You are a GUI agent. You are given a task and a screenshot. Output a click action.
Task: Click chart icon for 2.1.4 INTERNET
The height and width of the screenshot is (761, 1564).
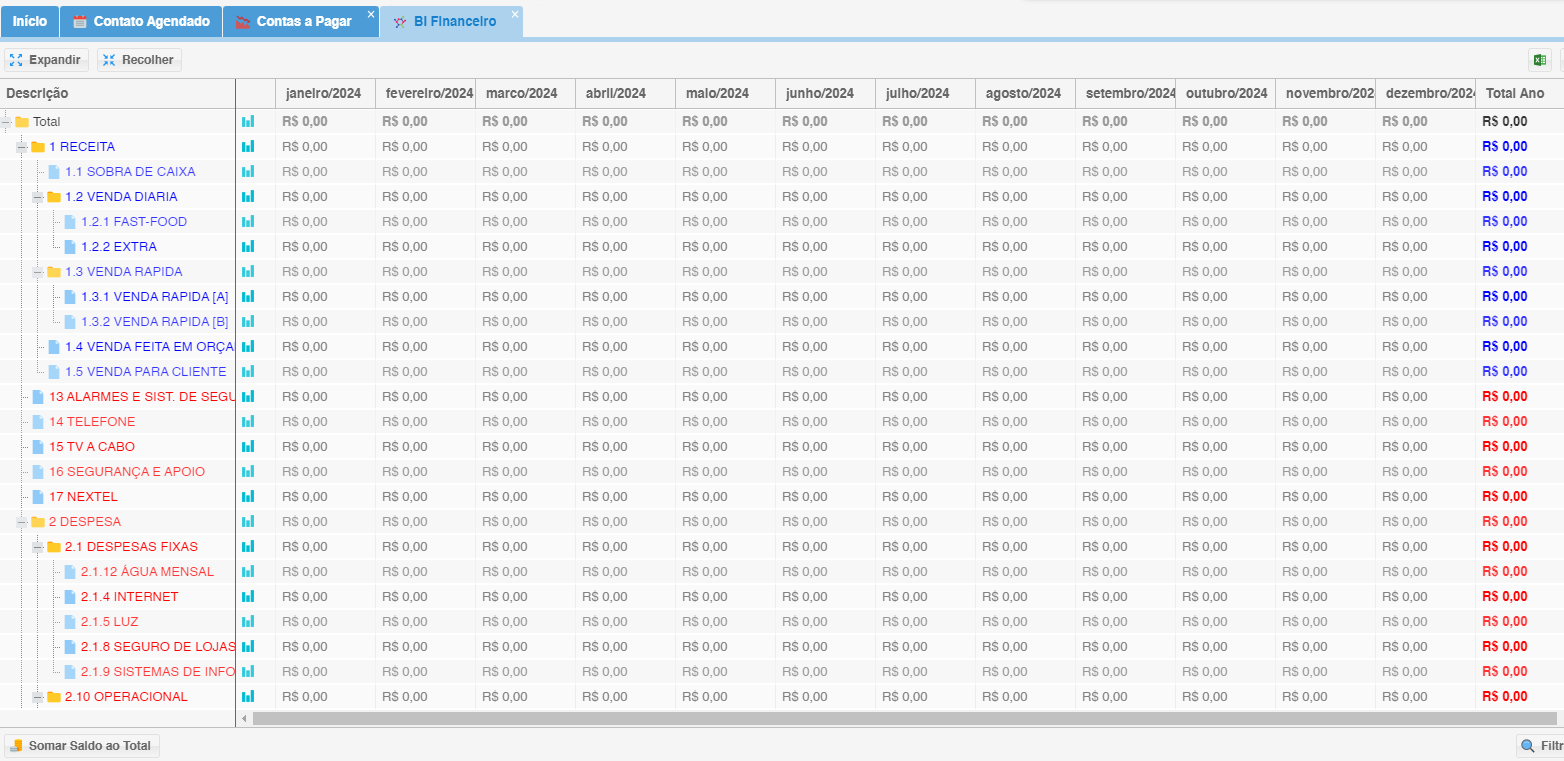point(248,596)
